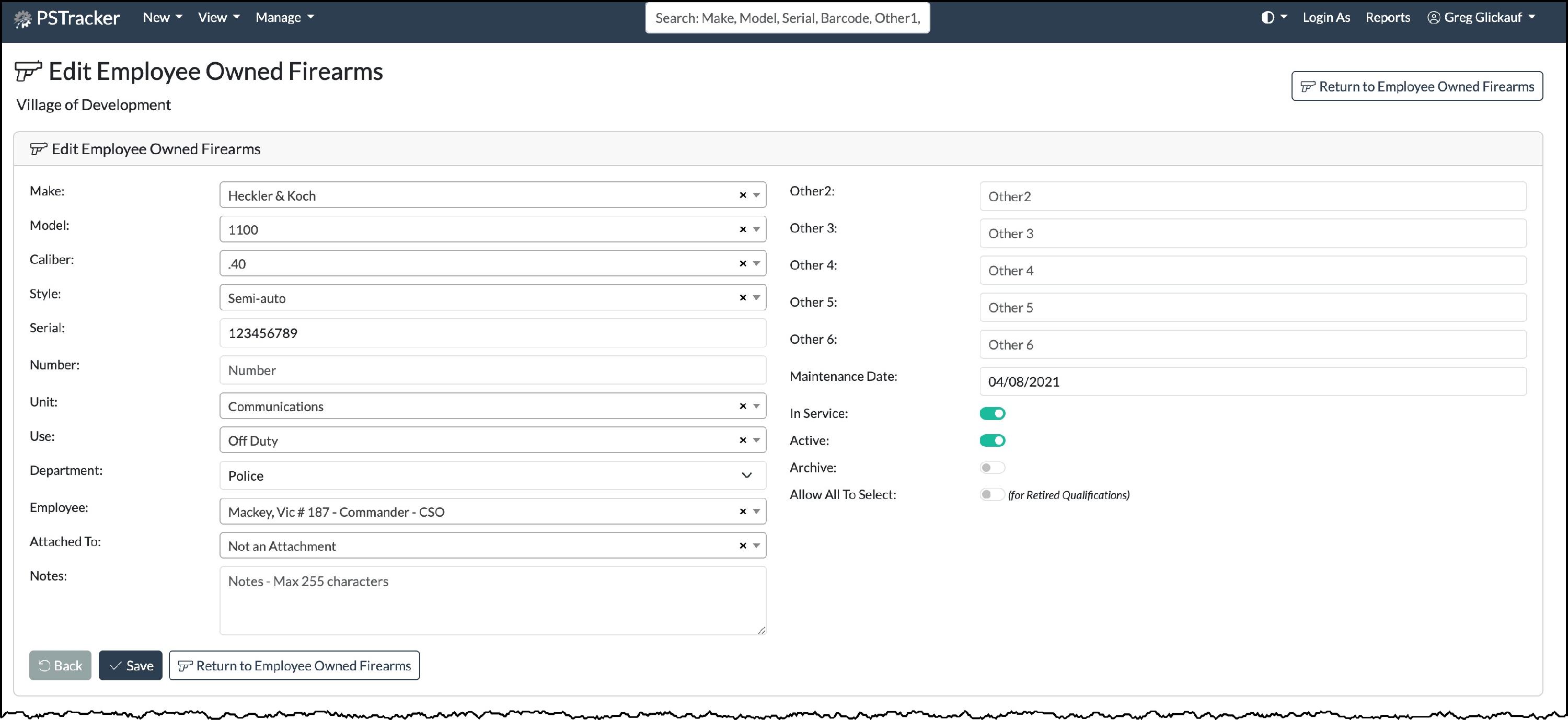Clear the Unit Communications value X icon
1568x720 pixels.
click(x=743, y=406)
